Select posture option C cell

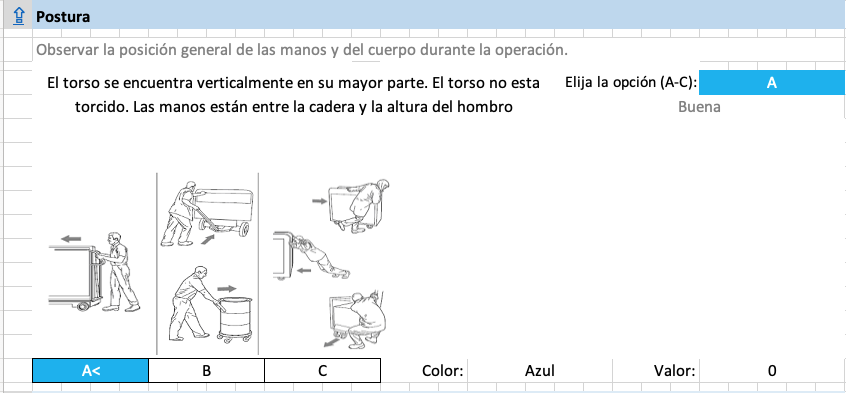pyautogui.click(x=323, y=370)
